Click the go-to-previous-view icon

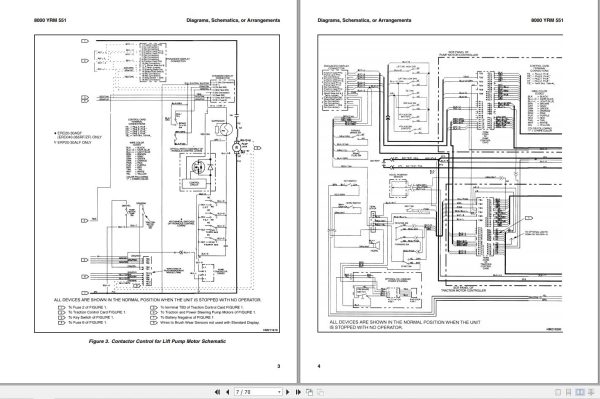310,392
